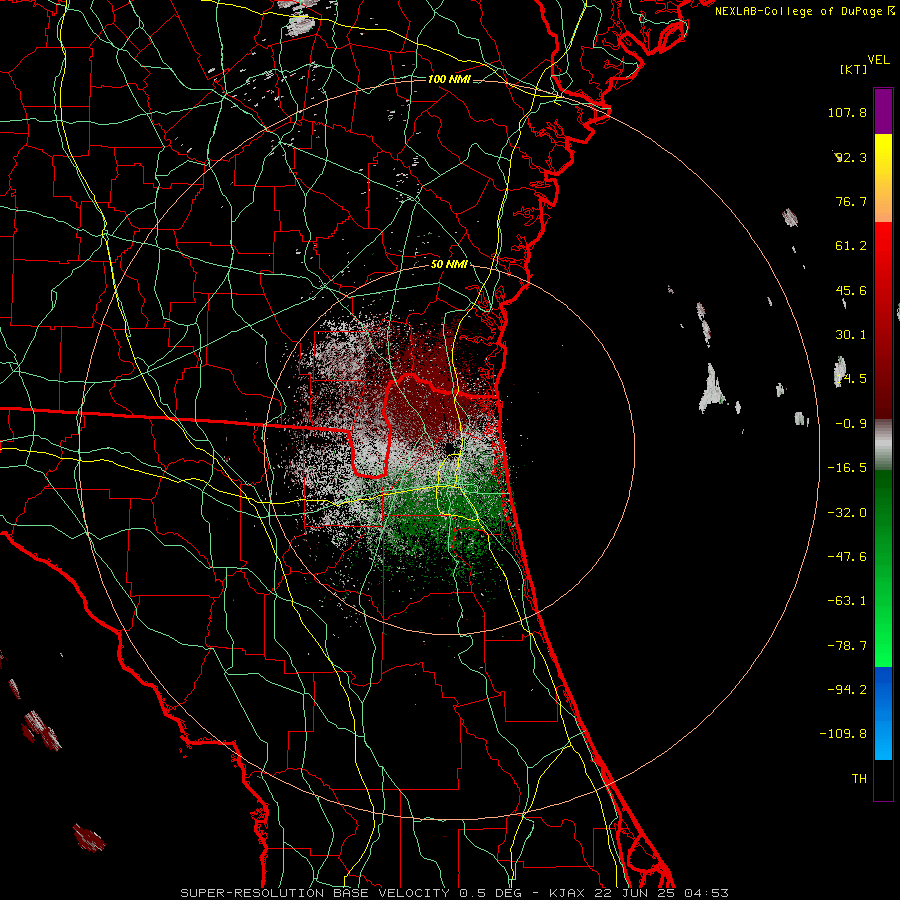Click the [KT] units label
Screen dimensions: 900x900
[853, 69]
